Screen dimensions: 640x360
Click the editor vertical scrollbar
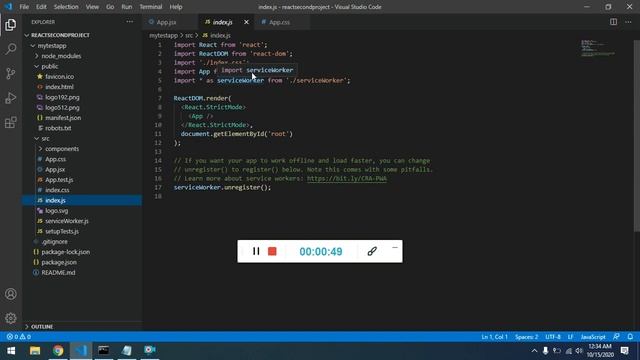(x=637, y=136)
